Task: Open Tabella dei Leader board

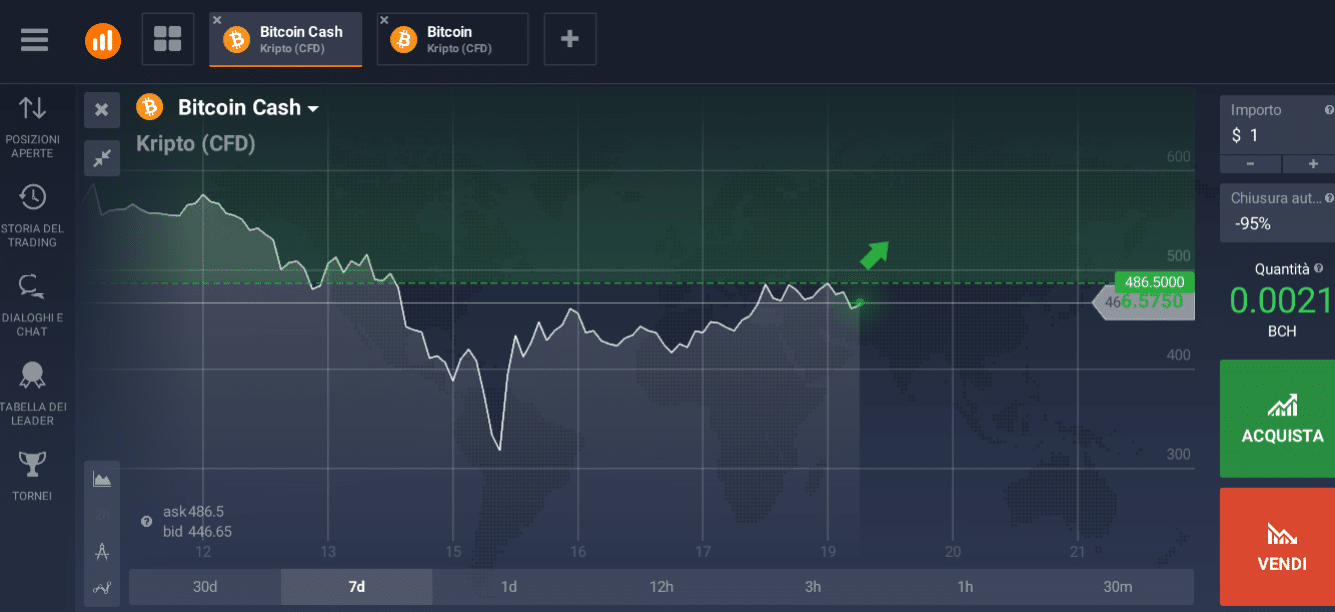Action: click(33, 393)
